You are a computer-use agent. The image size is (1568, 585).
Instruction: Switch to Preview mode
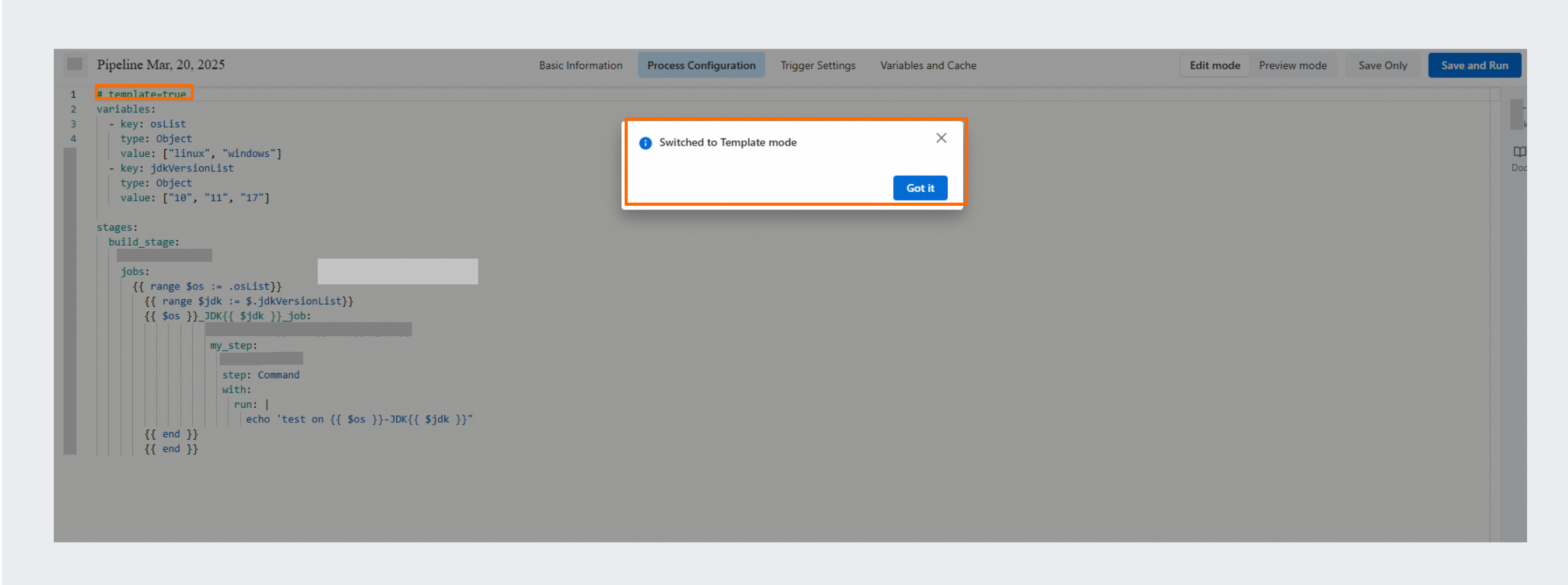click(1293, 65)
